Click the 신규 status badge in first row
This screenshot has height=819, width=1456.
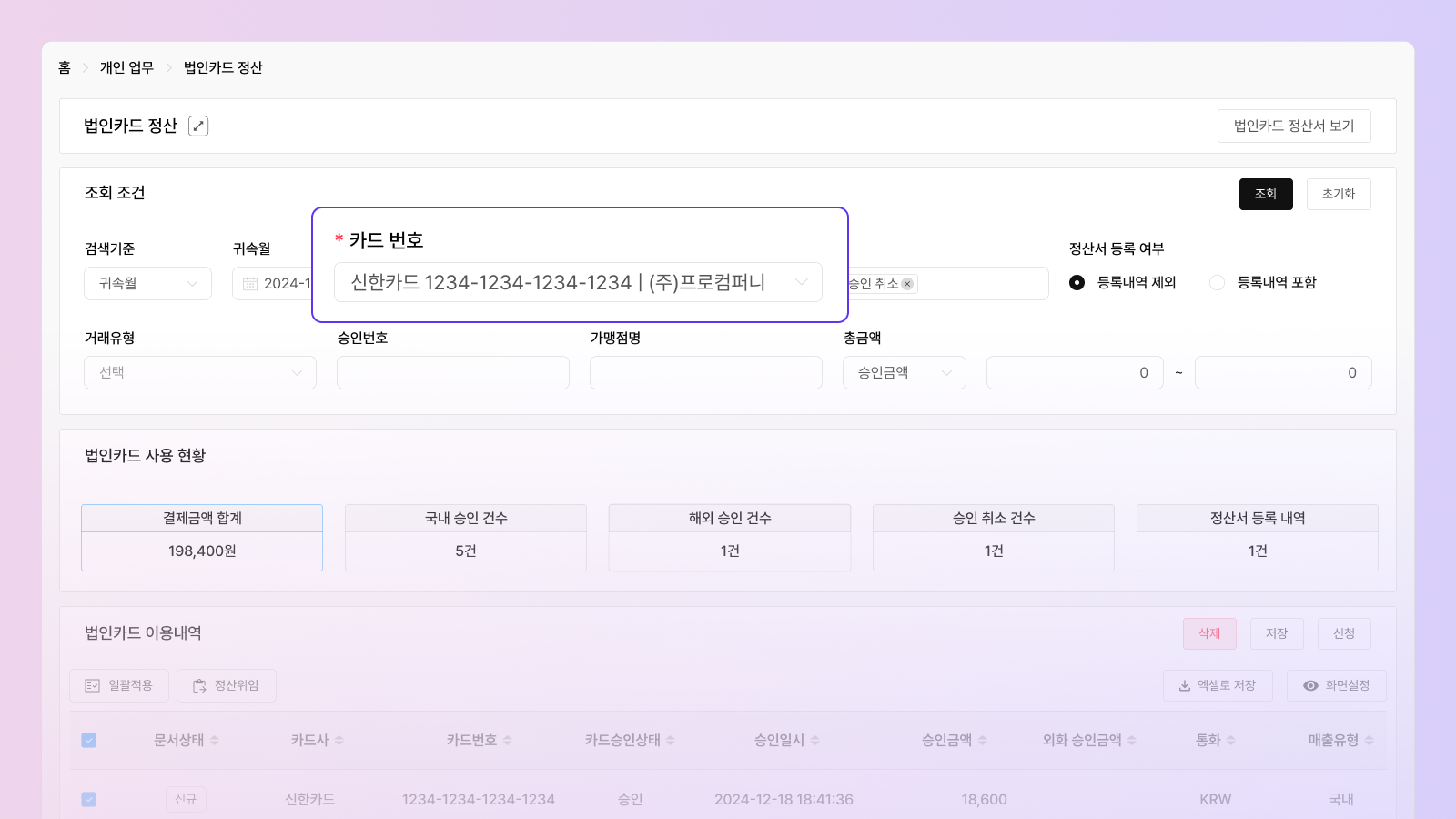(186, 800)
